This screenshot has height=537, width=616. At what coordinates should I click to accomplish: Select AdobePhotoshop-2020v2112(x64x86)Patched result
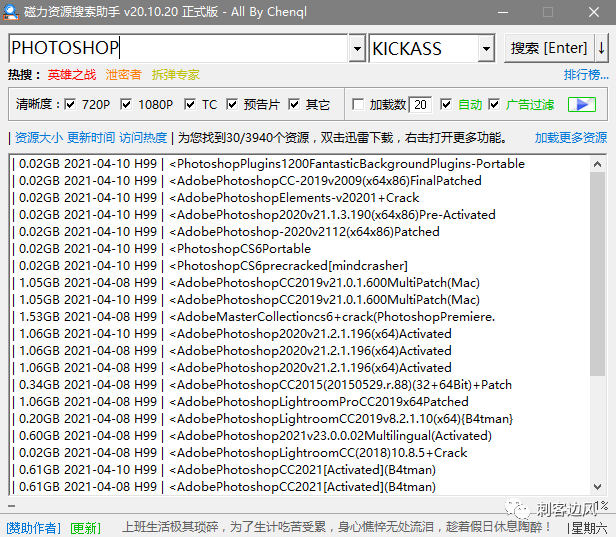click(x=301, y=232)
